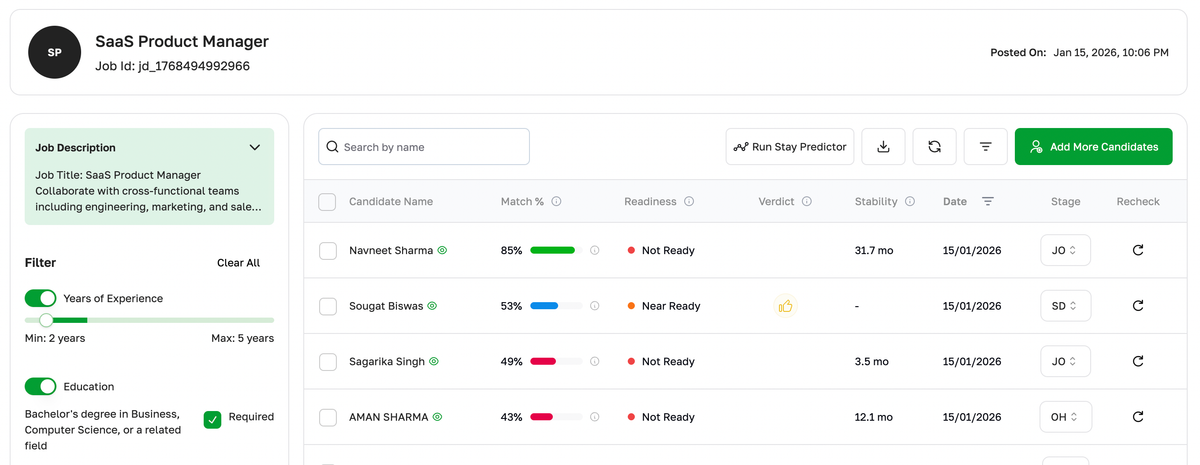Toggle Years of Experience filter switch
Viewport: 1200px width, 465px height.
pos(41,298)
